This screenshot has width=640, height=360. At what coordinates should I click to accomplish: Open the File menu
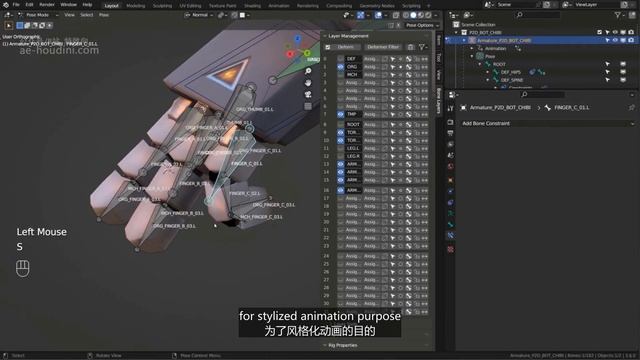(x=16, y=5)
